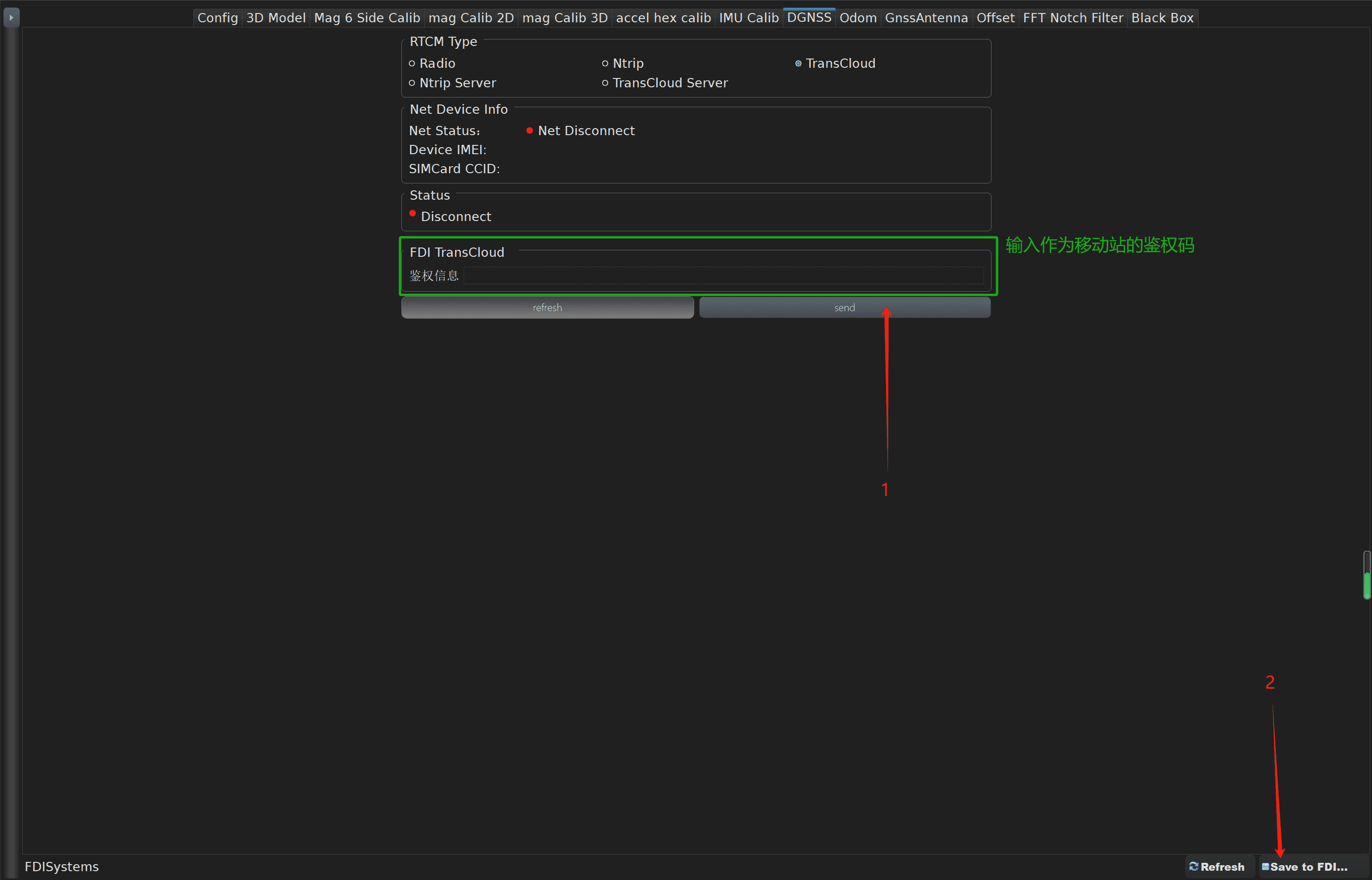Image resolution: width=1372 pixels, height=880 pixels.
Task: Click the Refresh icon in bottom bar
Action: coord(1194,866)
